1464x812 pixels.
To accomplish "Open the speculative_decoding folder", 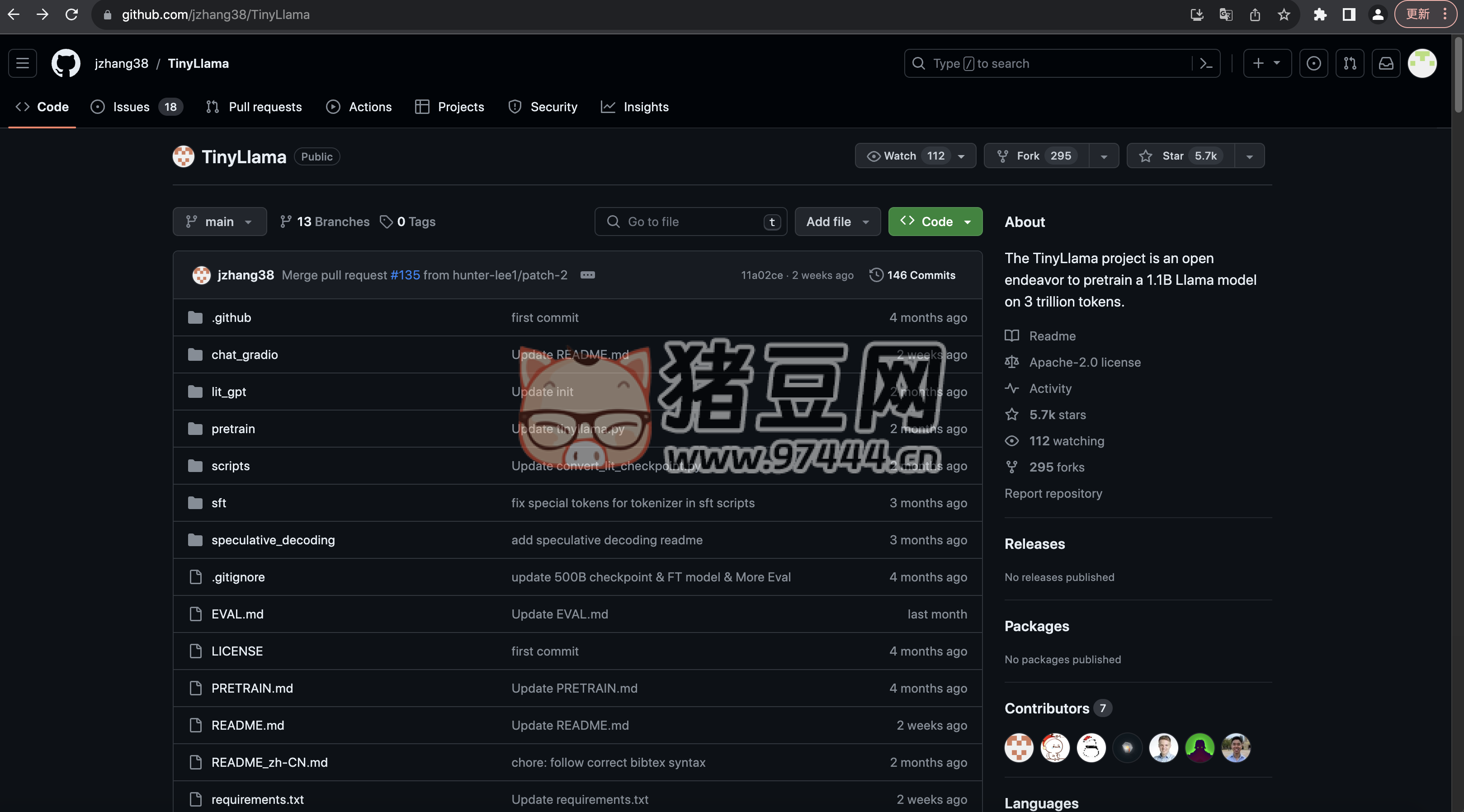I will [x=273, y=540].
